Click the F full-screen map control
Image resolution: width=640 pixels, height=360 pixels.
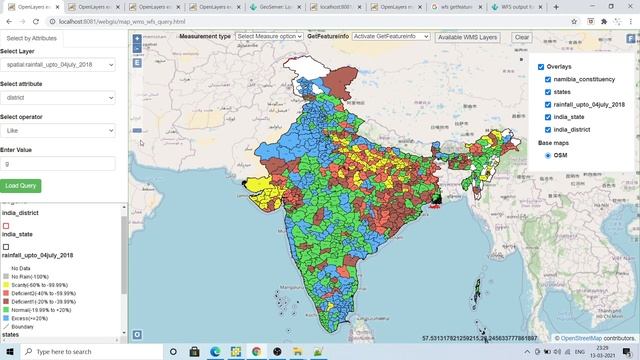pyautogui.click(x=631, y=38)
